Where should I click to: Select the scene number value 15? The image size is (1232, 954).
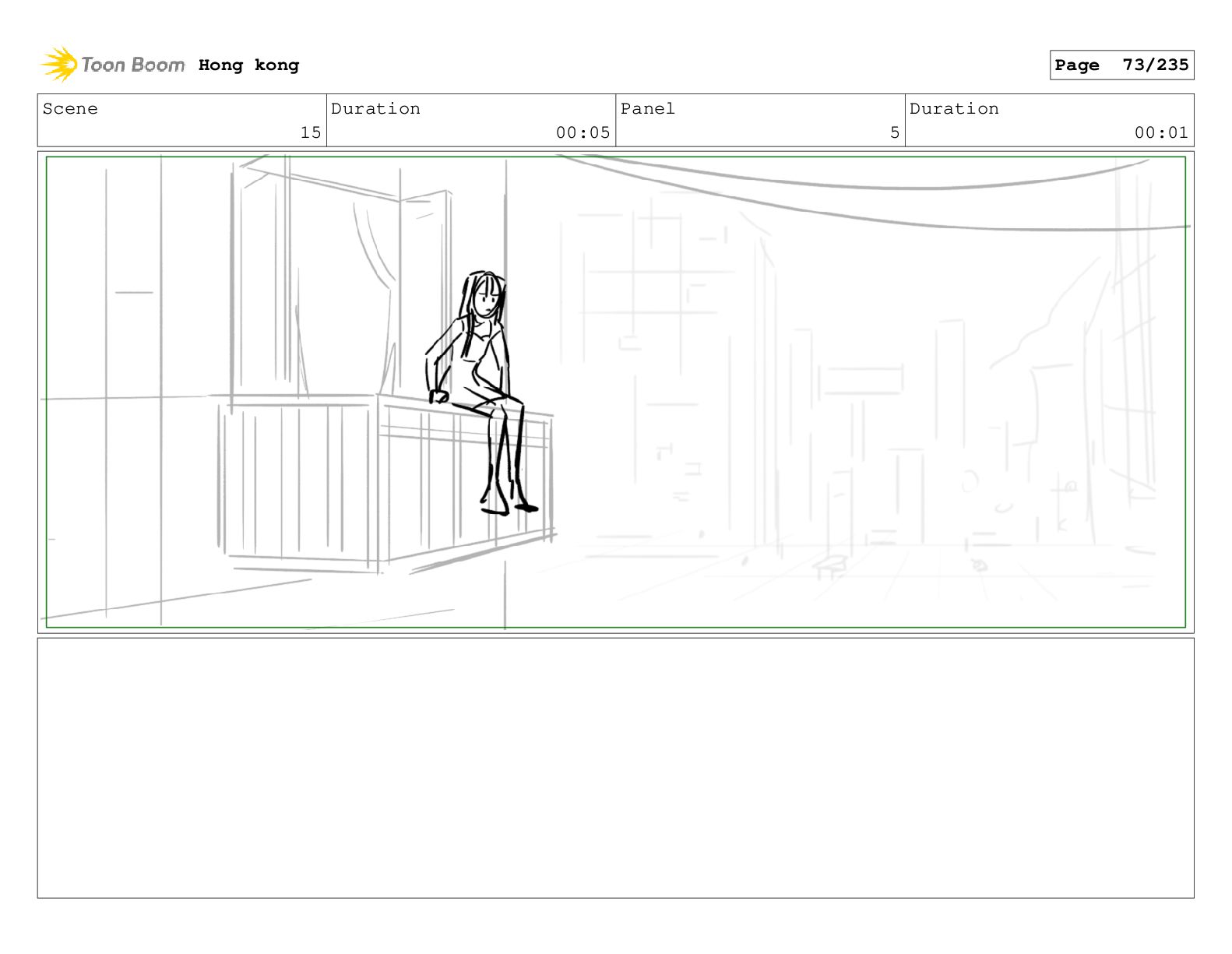pyautogui.click(x=311, y=132)
